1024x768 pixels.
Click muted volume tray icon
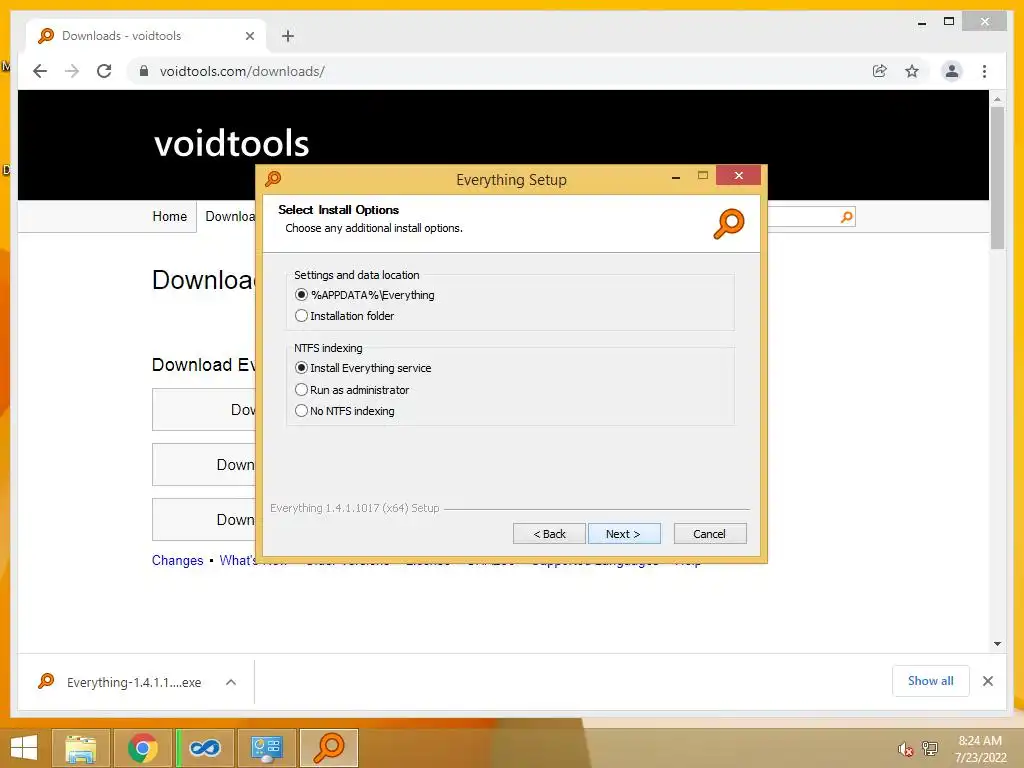[x=905, y=748]
